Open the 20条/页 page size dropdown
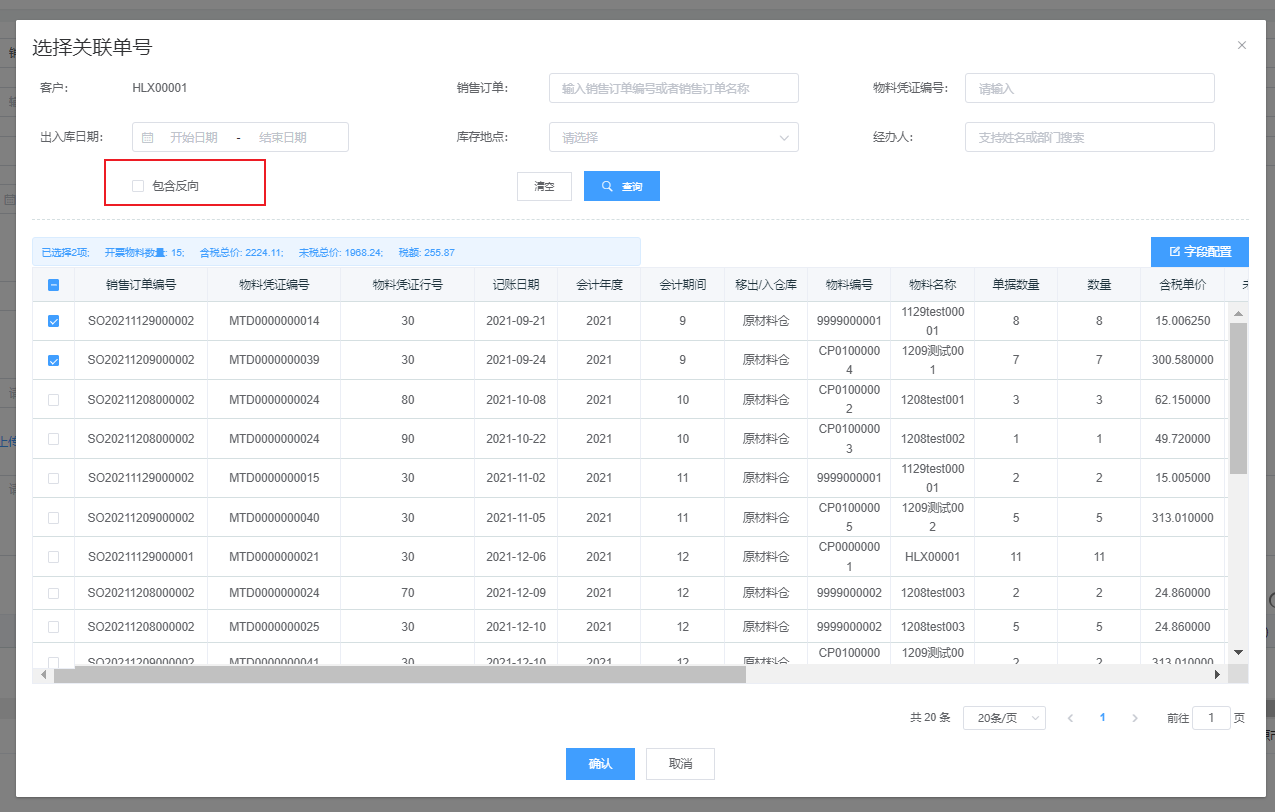The image size is (1275, 812). (1003, 718)
